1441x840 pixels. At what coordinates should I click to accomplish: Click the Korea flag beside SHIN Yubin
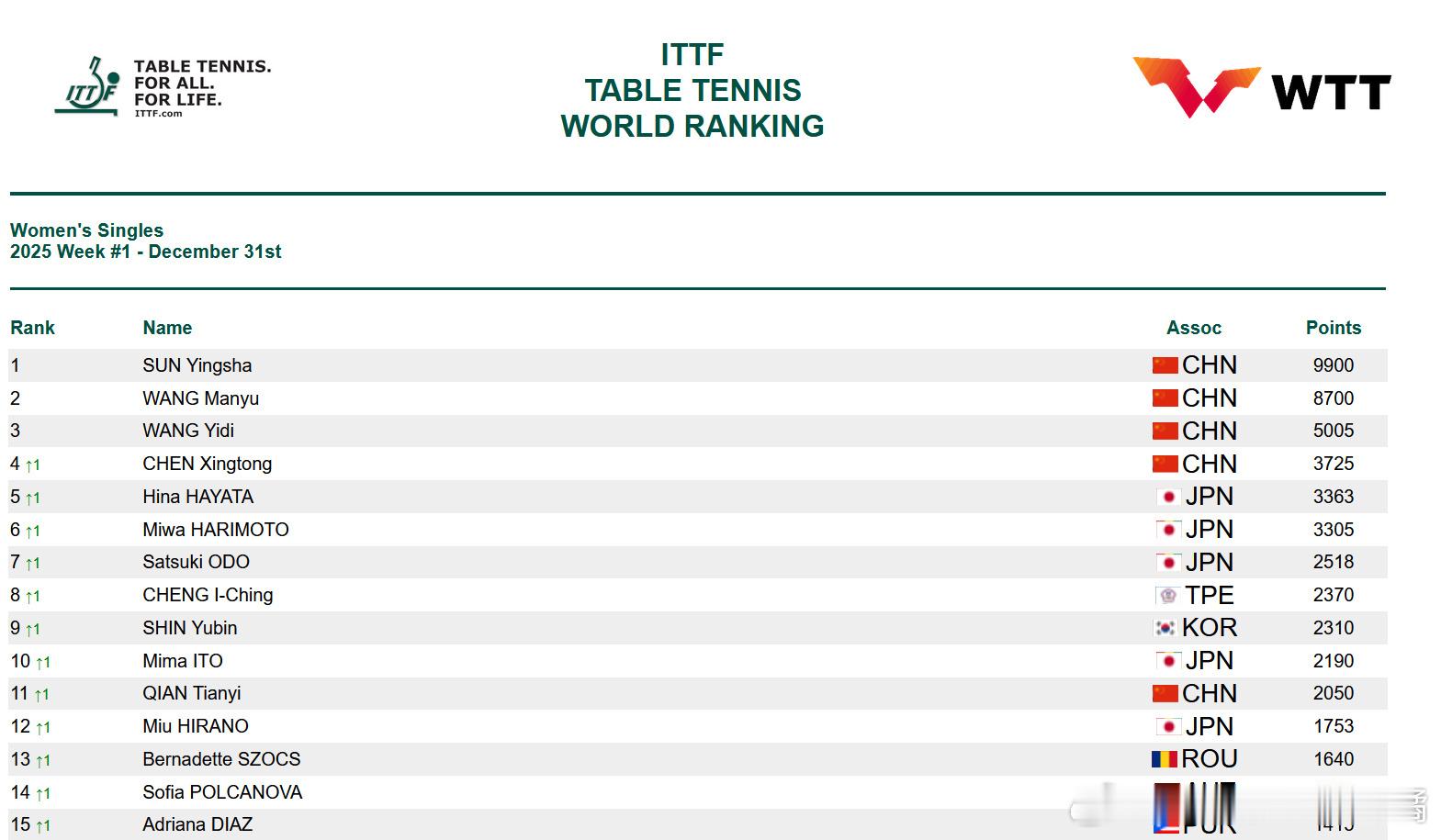point(1165,628)
